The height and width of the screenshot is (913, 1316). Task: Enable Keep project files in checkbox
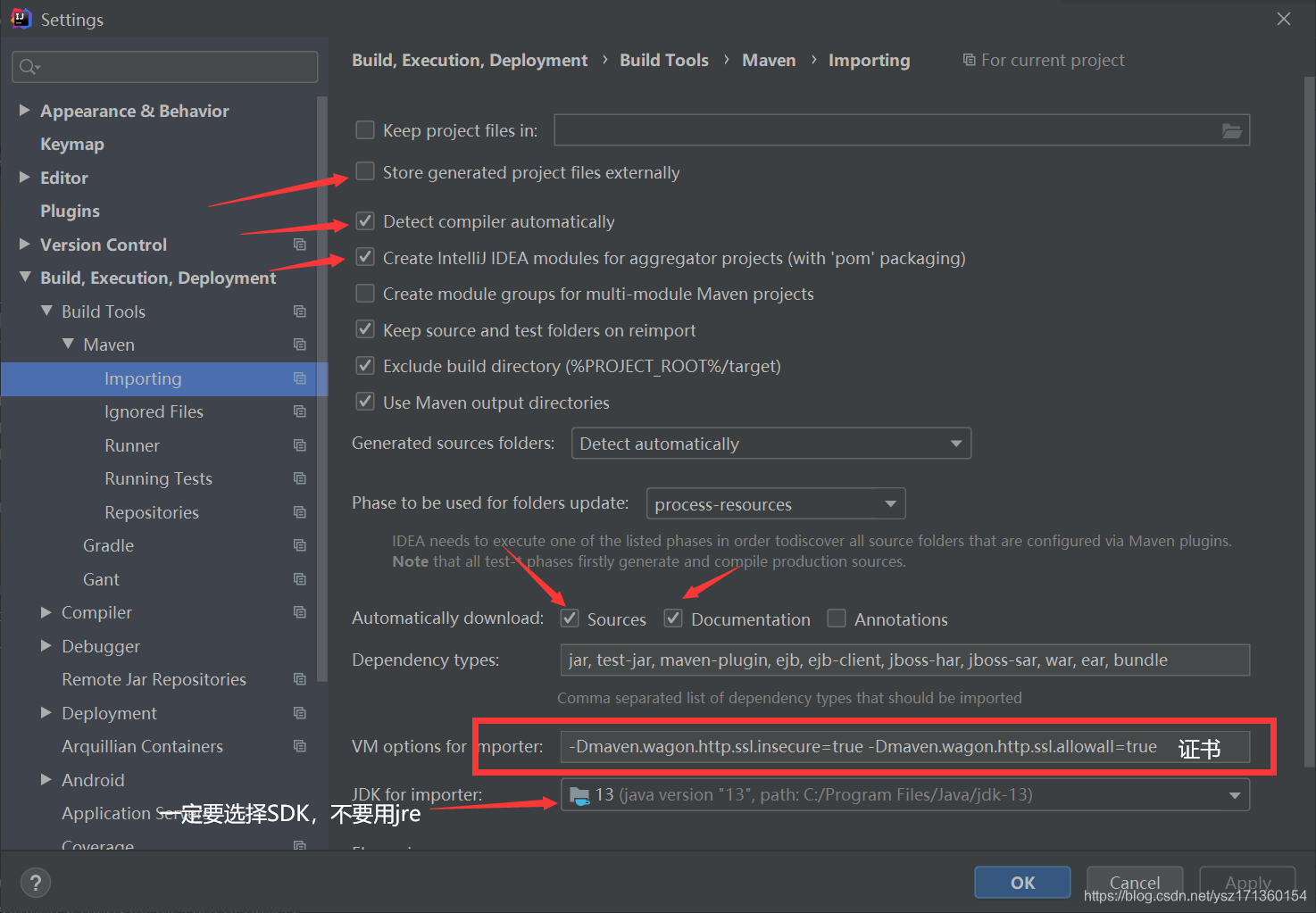365,130
